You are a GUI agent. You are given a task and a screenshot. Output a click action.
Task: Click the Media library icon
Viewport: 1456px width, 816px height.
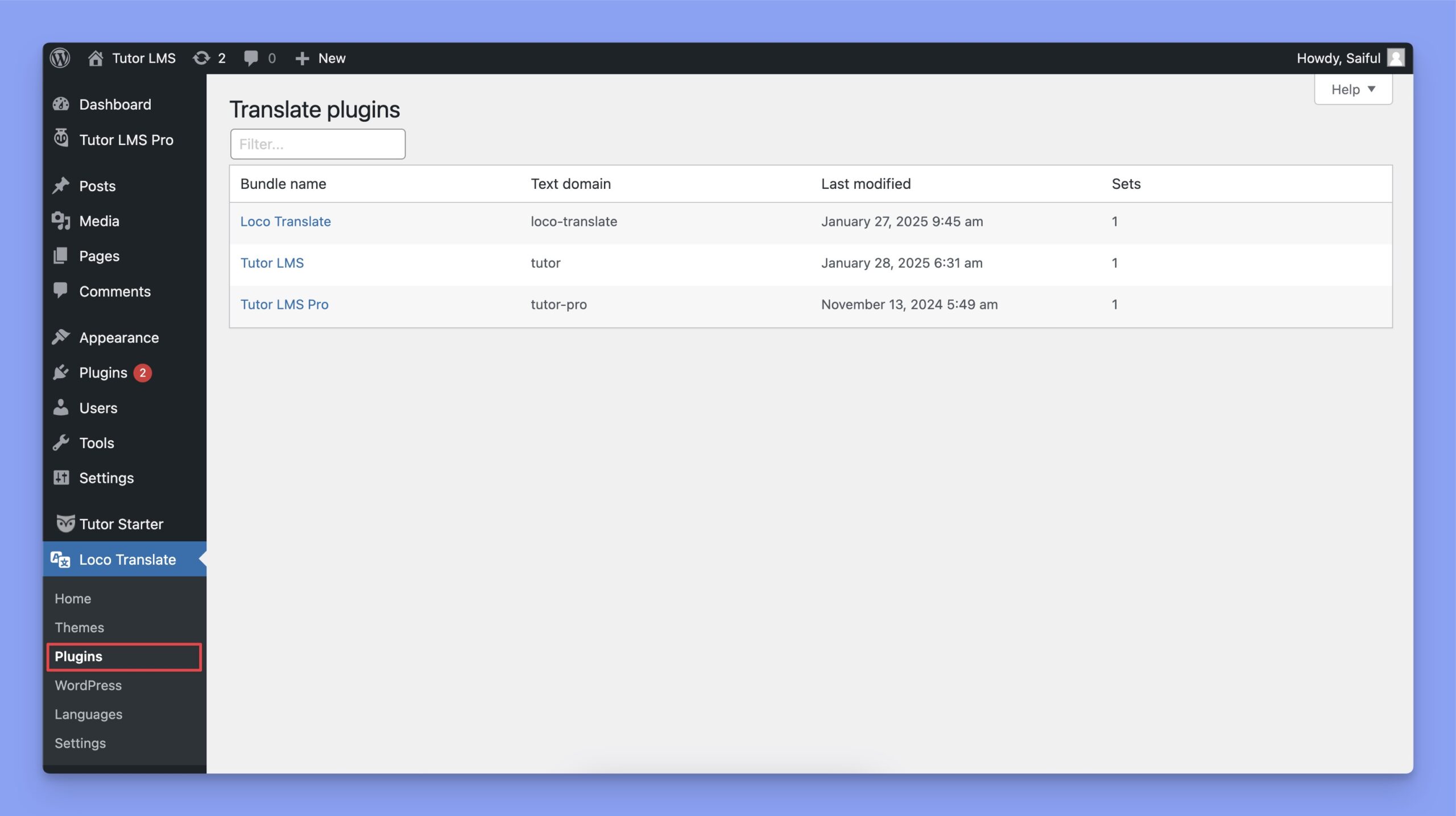61,221
